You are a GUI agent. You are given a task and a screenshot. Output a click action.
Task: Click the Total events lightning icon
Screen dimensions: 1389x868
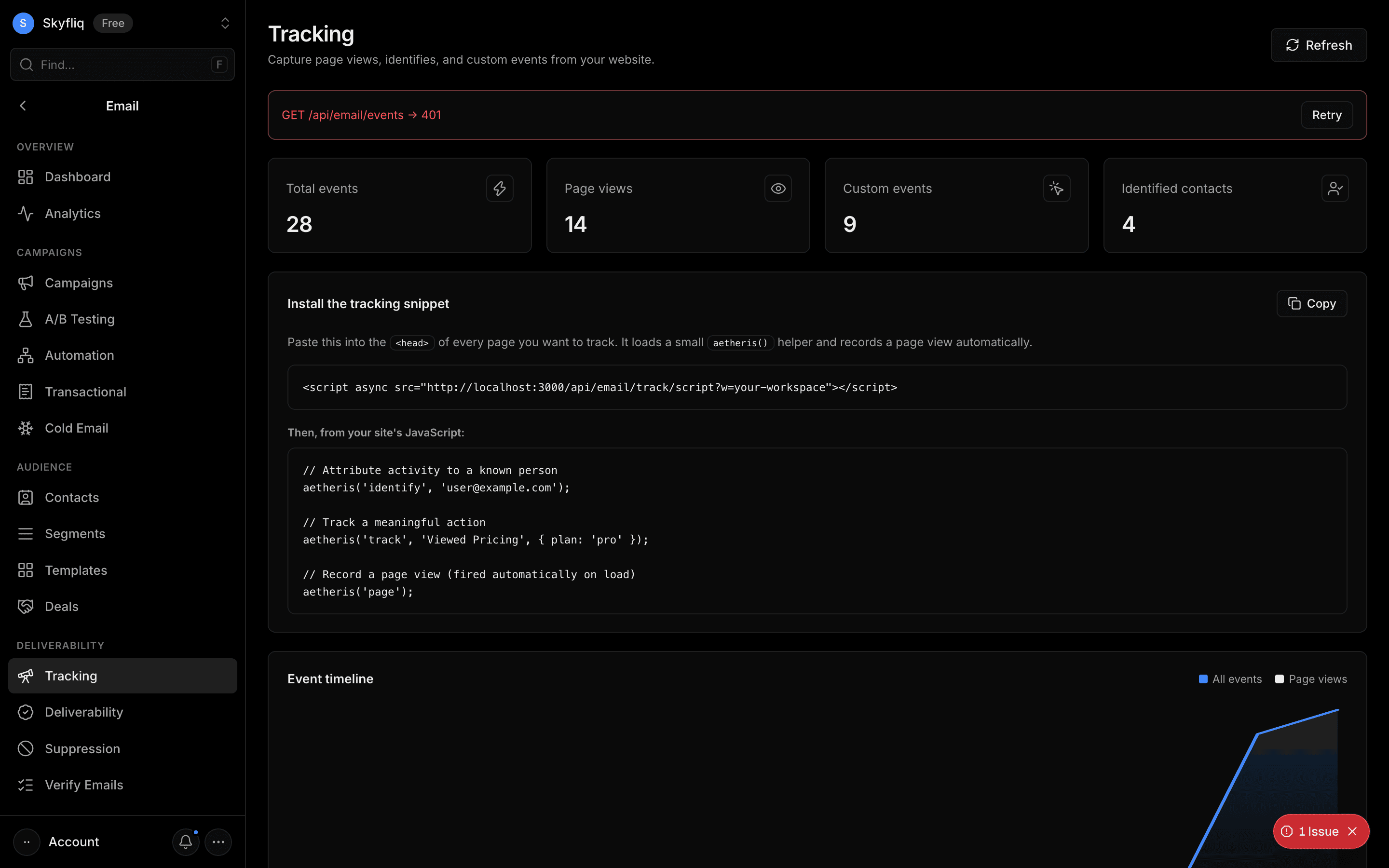coord(499,188)
